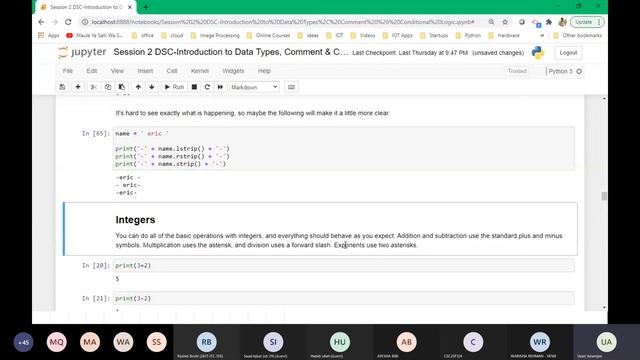Screen dimensions: 640x360
Task: Open the zoom magnifier icon in address bar
Action: tap(491, 22)
